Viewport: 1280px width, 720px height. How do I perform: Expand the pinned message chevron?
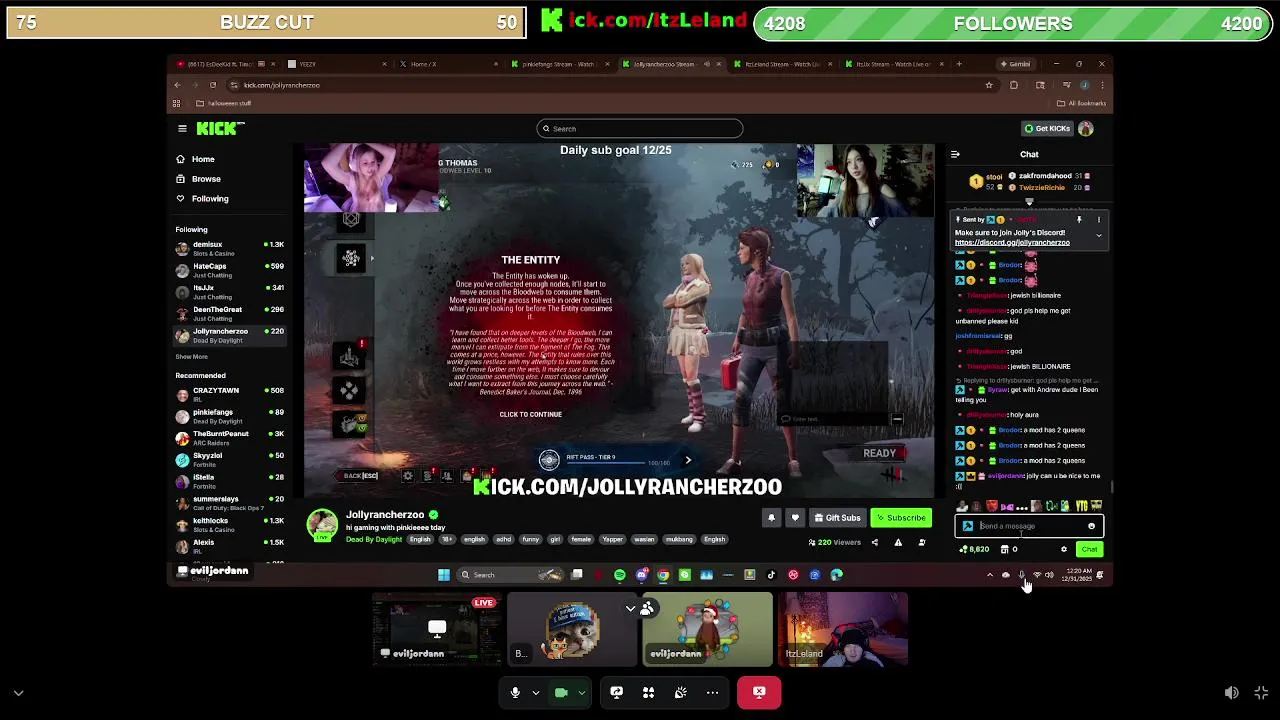click(1098, 236)
